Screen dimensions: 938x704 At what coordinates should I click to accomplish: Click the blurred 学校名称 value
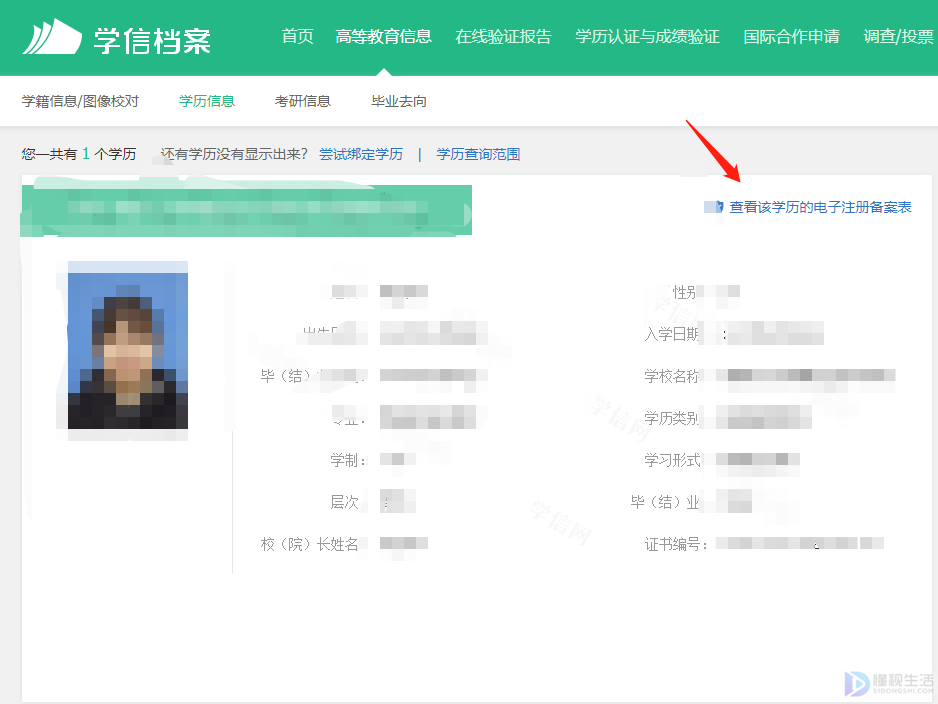click(810, 376)
